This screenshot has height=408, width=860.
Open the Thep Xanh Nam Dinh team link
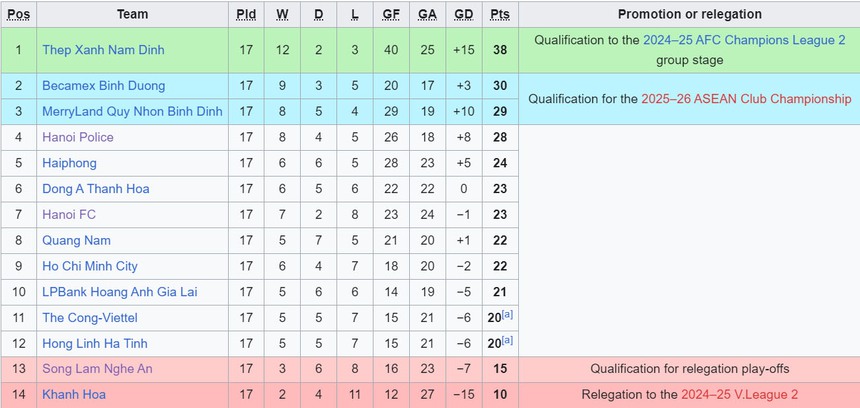point(103,50)
